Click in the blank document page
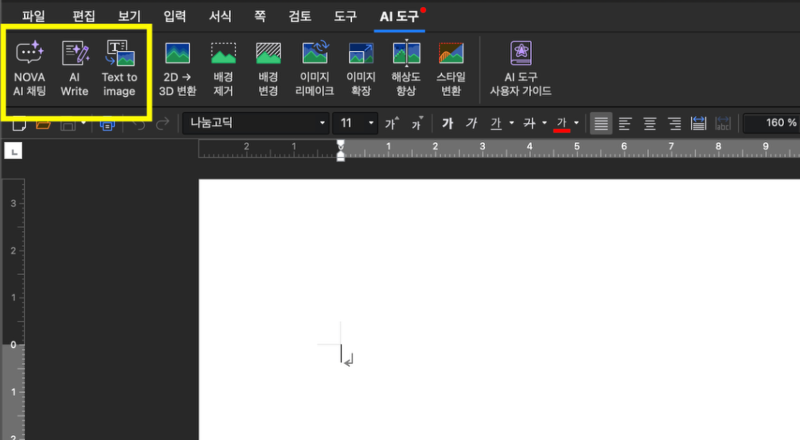800x440 pixels. coord(499,309)
